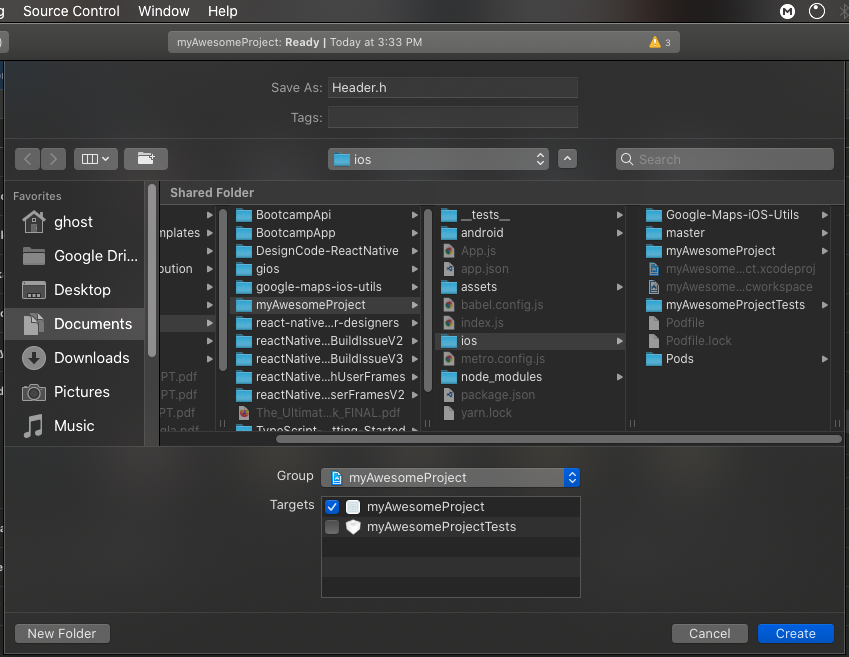Click the circular status icon in menu bar

[x=817, y=11]
